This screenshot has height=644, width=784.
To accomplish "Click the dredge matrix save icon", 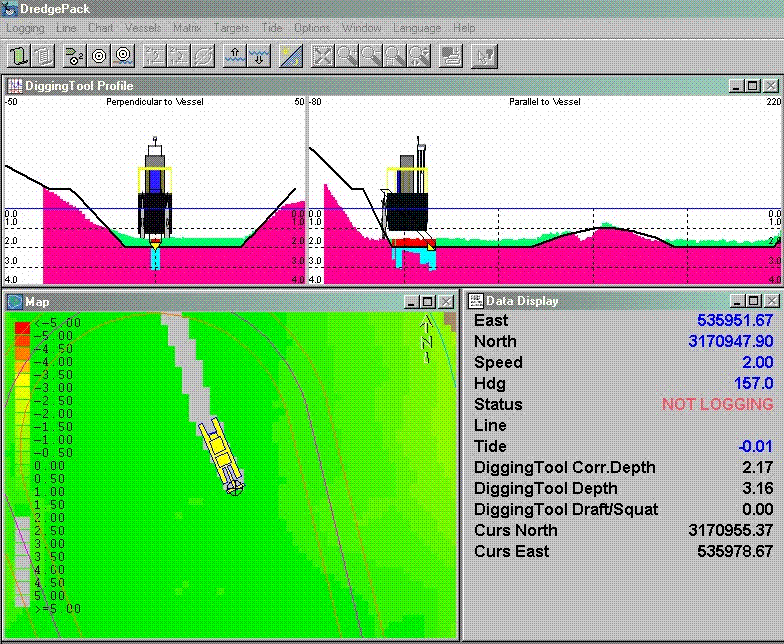I will point(451,56).
